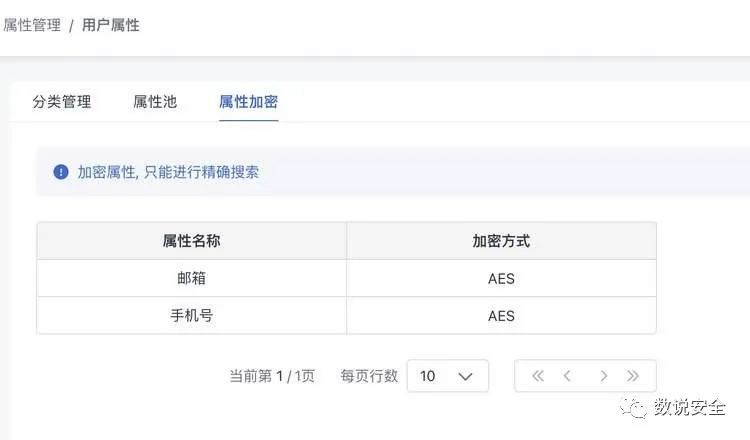Expand the page size chevron arrow
This screenshot has height=440, width=750.
[x=465, y=377]
